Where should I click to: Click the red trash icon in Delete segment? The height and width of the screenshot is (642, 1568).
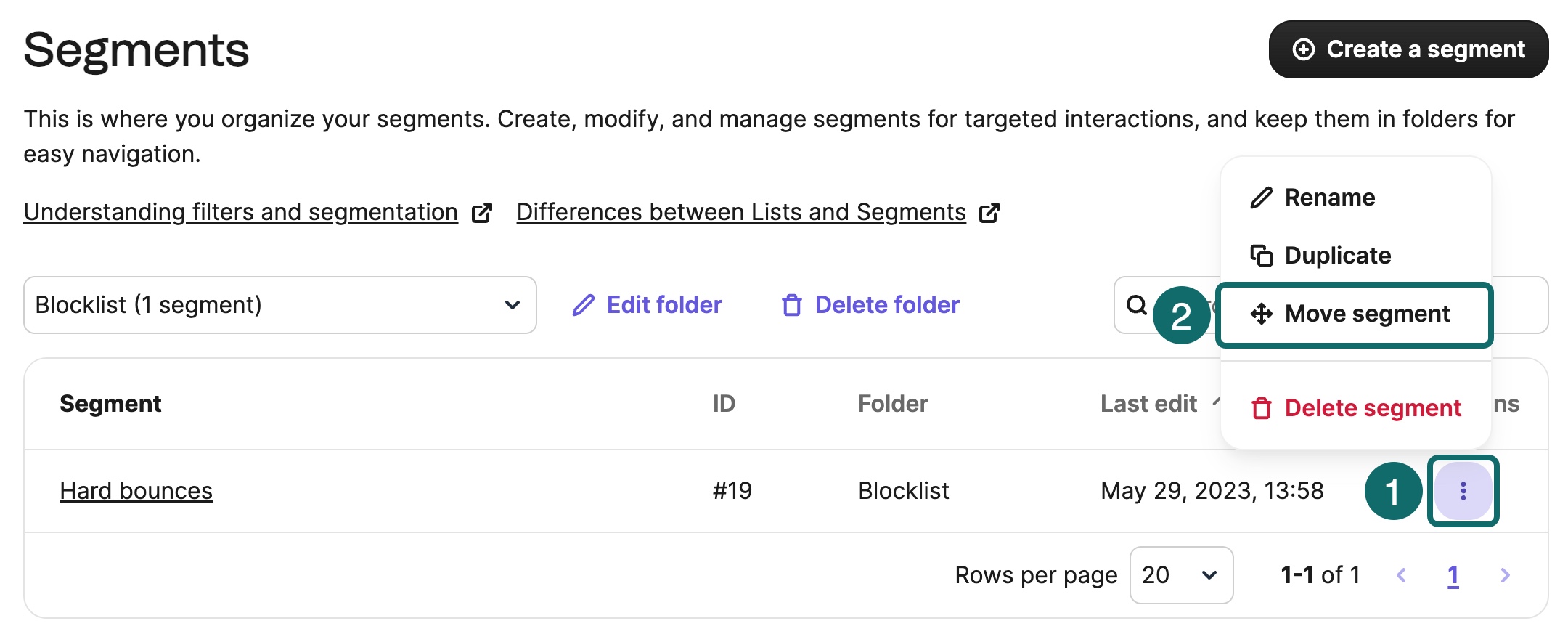coord(1261,408)
